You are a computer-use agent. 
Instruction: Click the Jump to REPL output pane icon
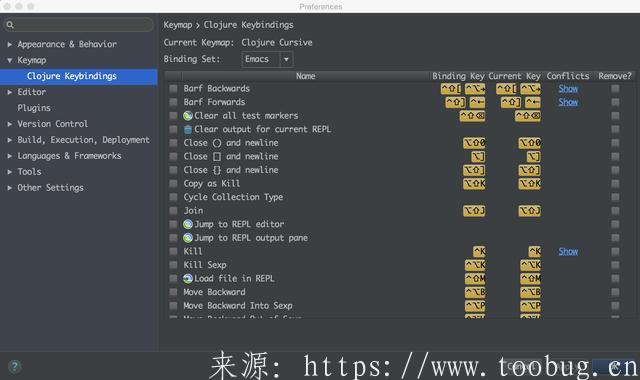point(188,238)
